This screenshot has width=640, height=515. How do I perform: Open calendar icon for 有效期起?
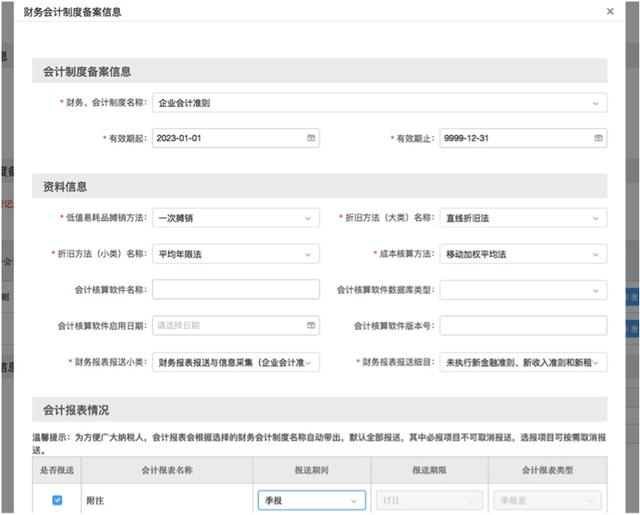click(311, 138)
